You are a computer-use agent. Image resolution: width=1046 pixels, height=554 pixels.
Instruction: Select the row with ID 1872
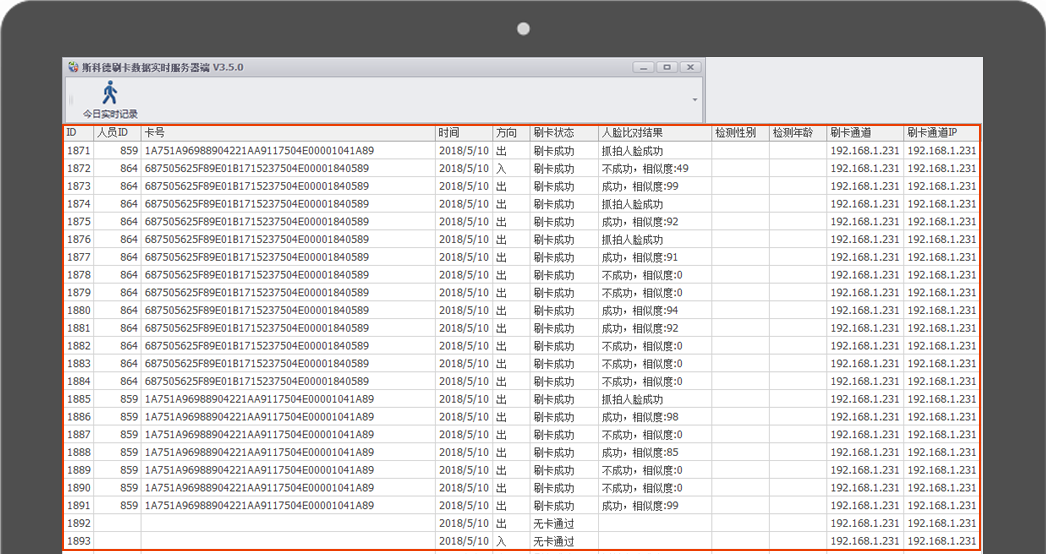click(522, 168)
